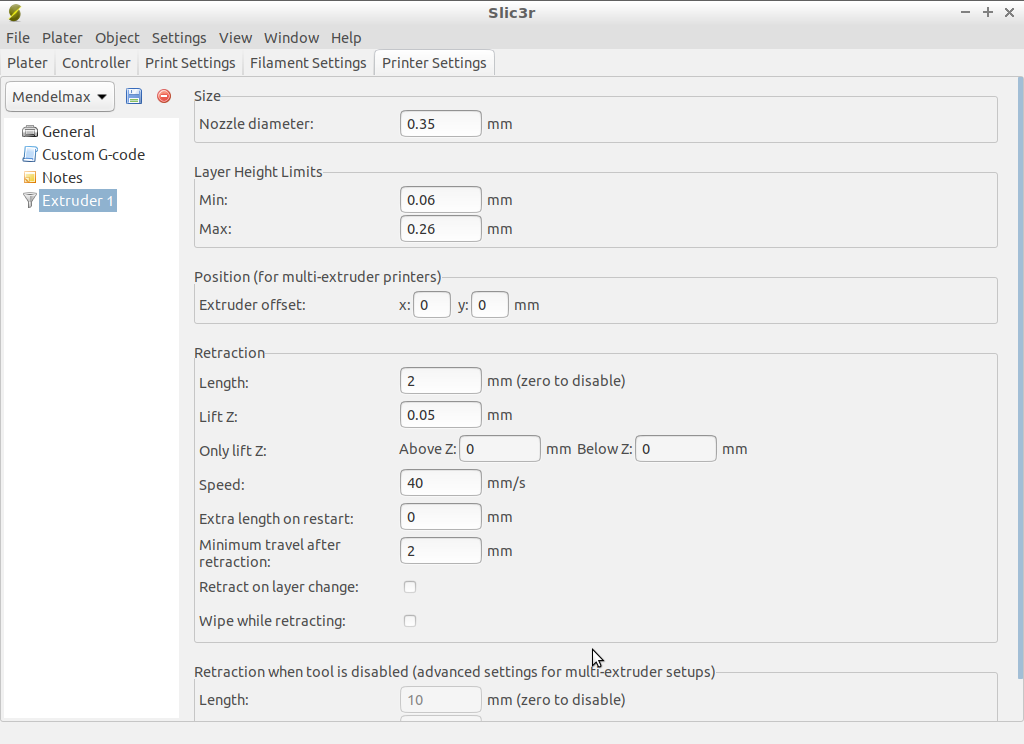
Task: Click the vertical scrollbar on the right
Action: (1020, 378)
